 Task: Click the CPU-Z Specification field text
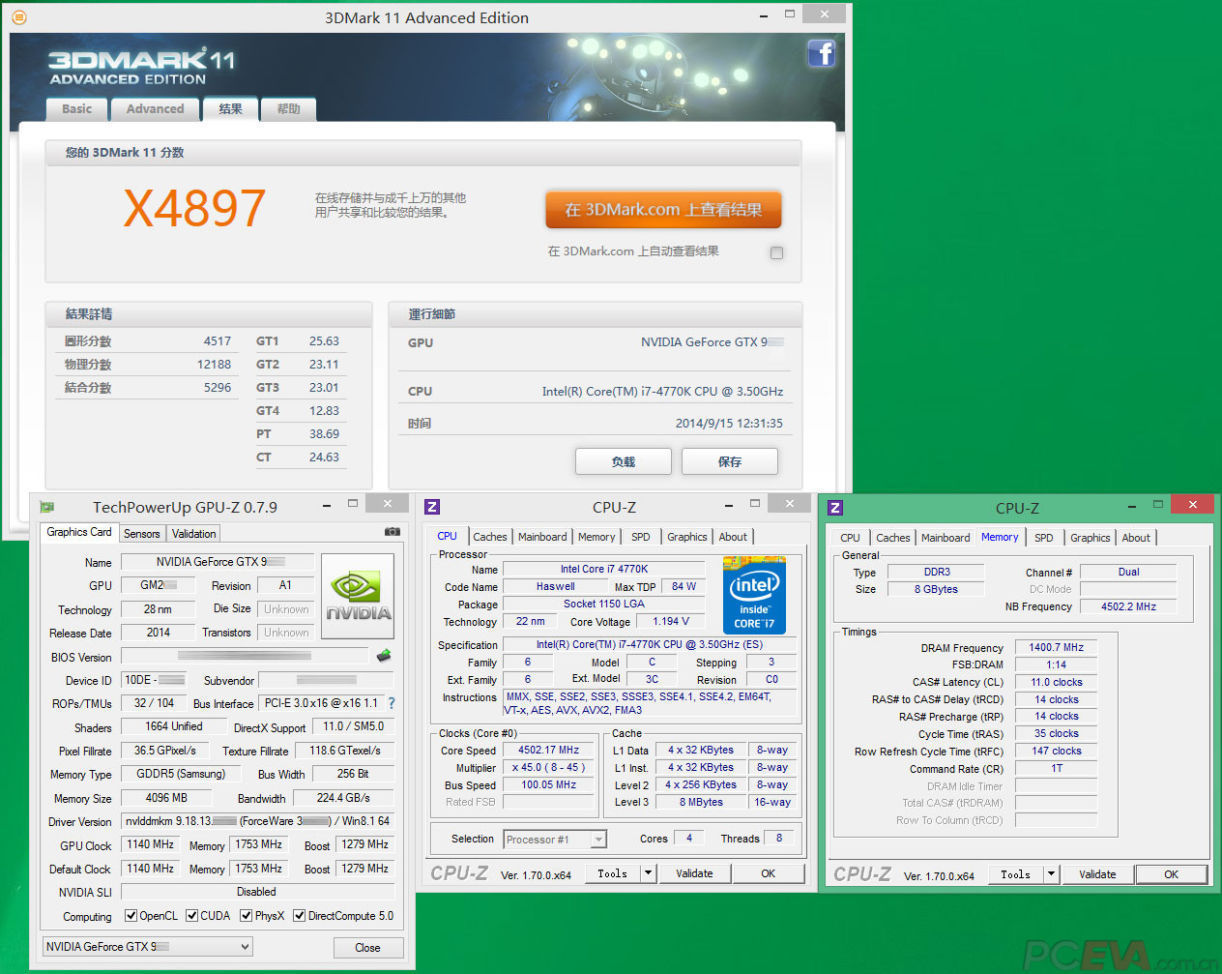pos(649,645)
